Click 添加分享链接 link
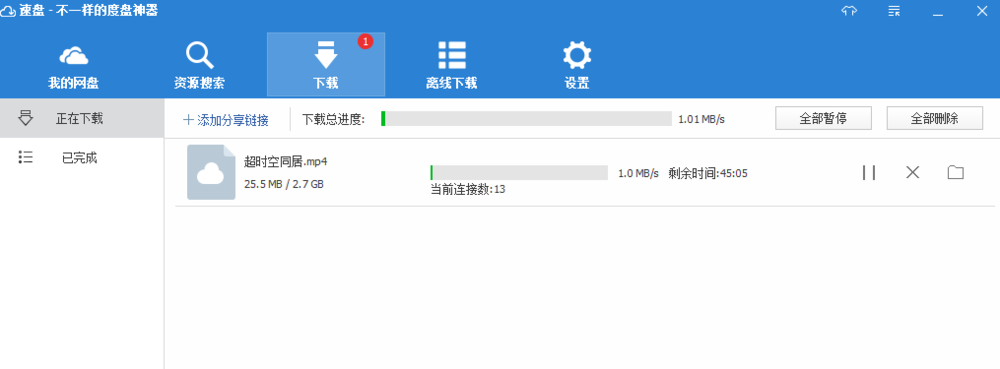The width and height of the screenshot is (1000, 369). (225, 119)
